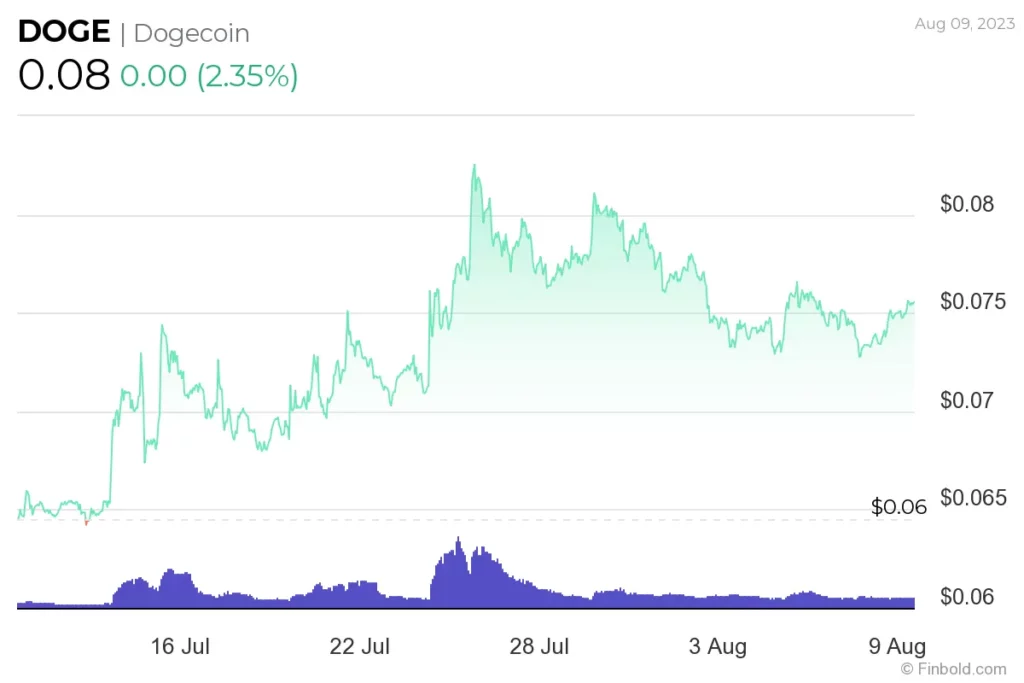This screenshot has width=1024, height=683.
Task: Select the 16 Jul date marker
Action: pyautogui.click(x=180, y=646)
